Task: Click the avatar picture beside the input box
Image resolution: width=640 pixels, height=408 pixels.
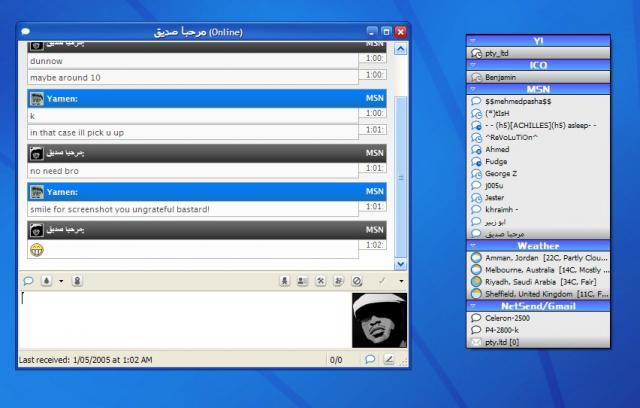Action: click(380, 320)
